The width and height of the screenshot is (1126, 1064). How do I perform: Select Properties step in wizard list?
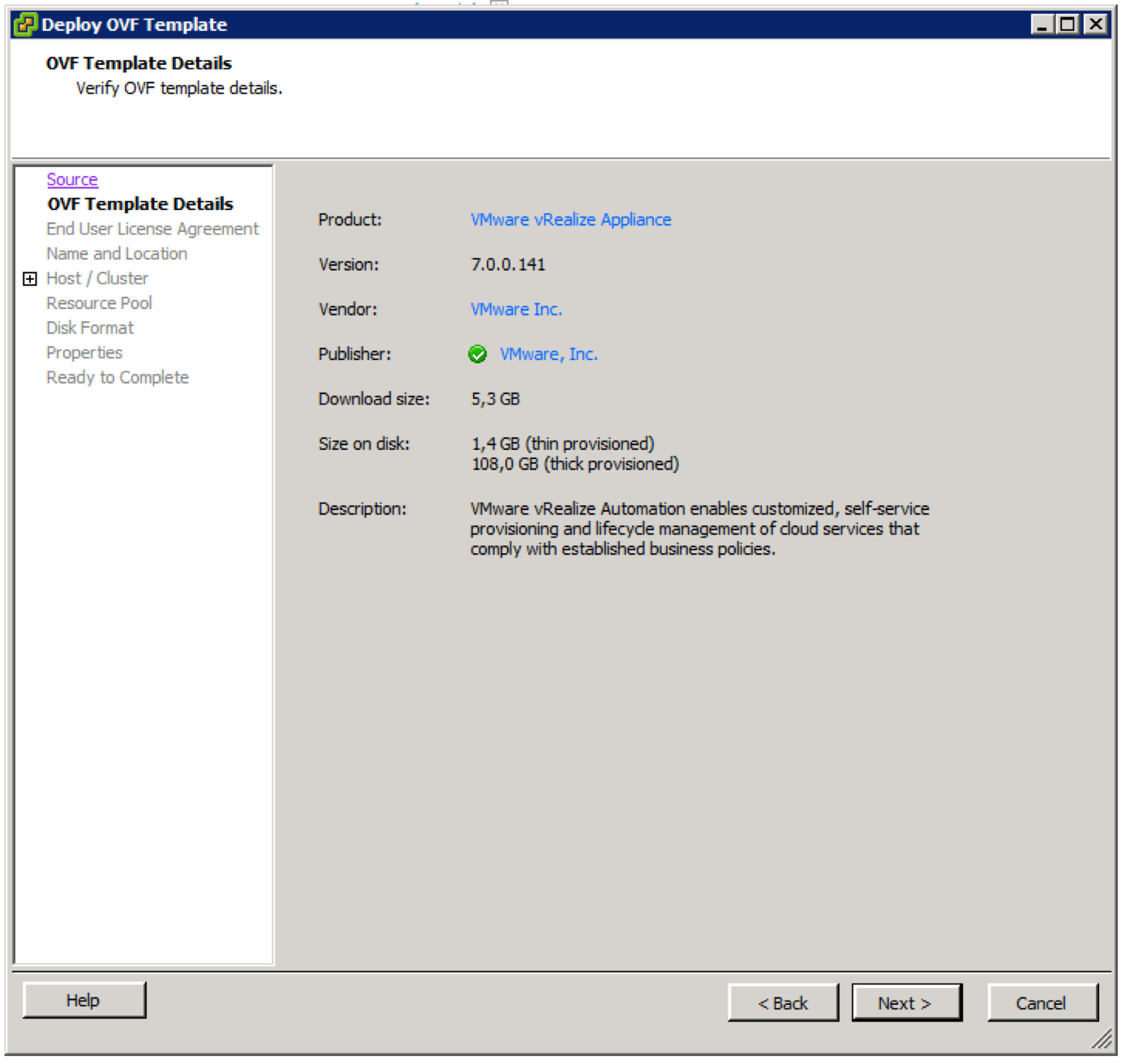click(84, 353)
